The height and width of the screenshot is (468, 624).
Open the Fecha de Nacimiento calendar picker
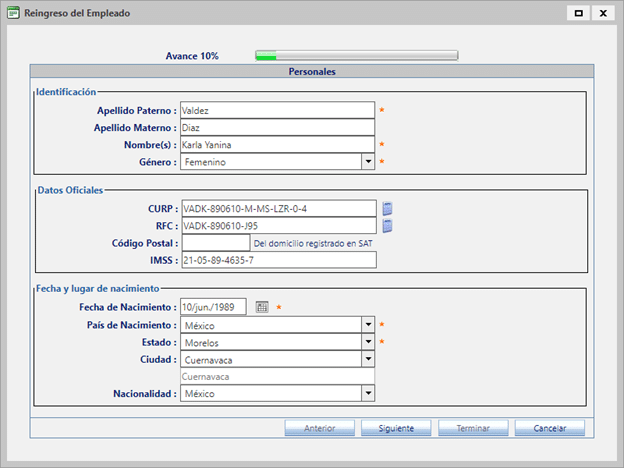click(x=262, y=307)
